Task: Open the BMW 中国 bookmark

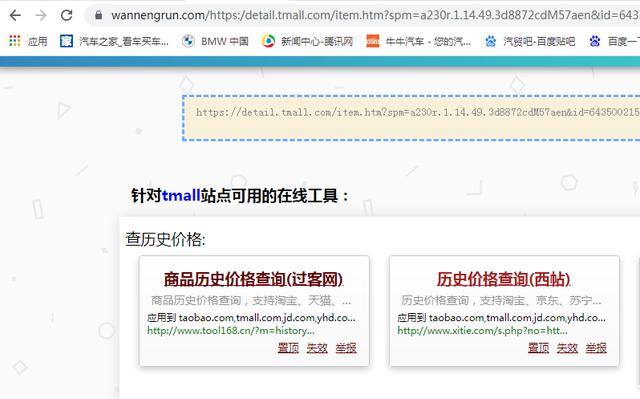Action: (225, 41)
